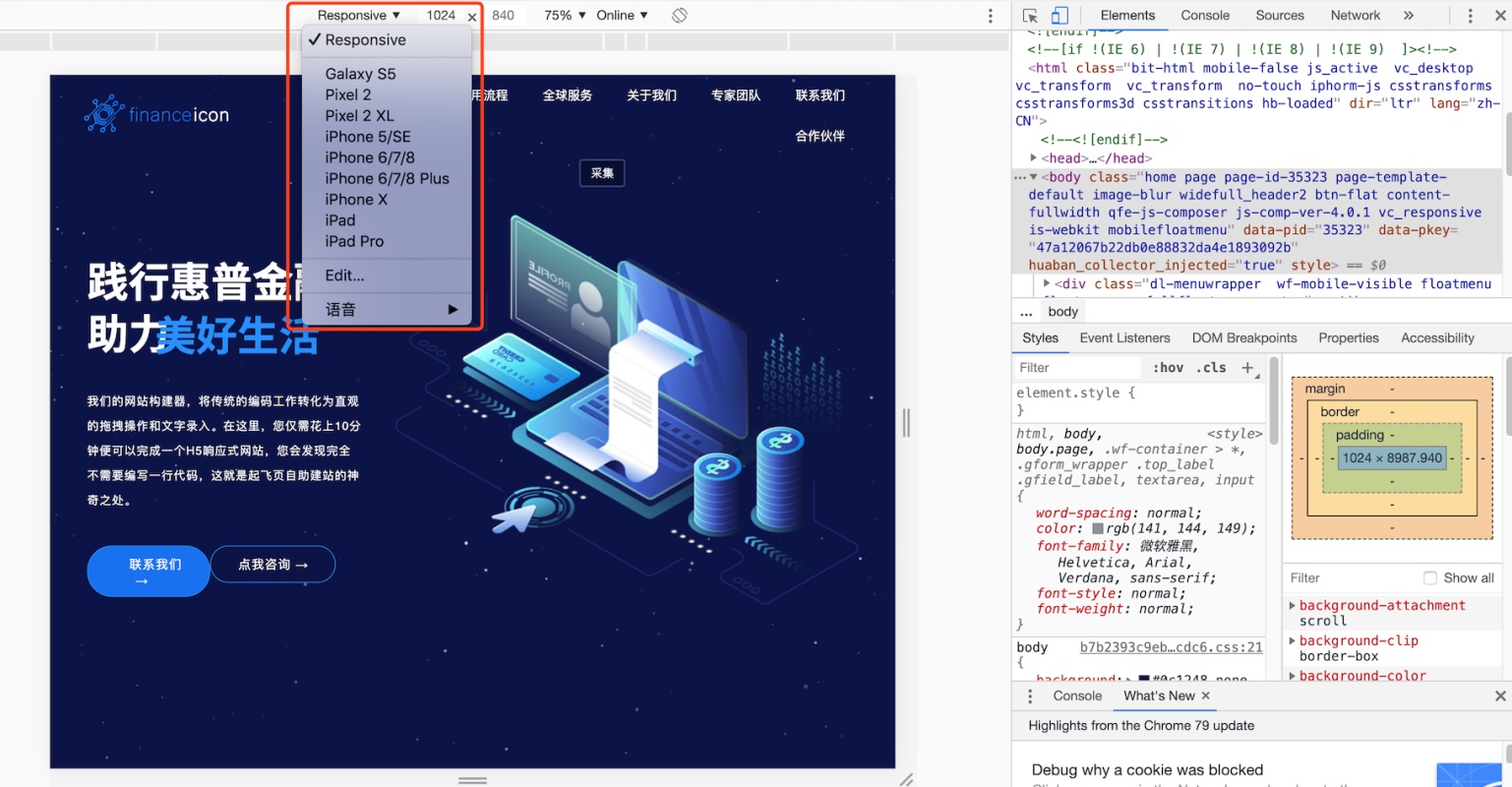Select iPad Pro device

(x=386, y=241)
